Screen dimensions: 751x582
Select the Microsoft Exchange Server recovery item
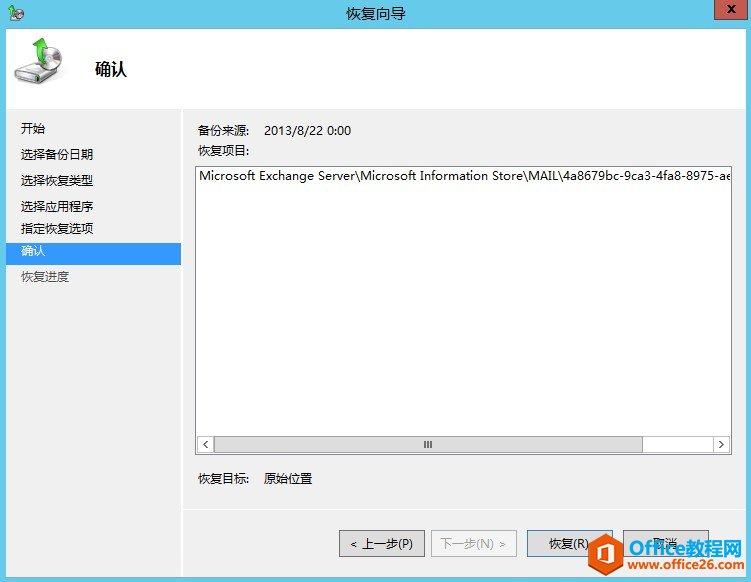464,176
